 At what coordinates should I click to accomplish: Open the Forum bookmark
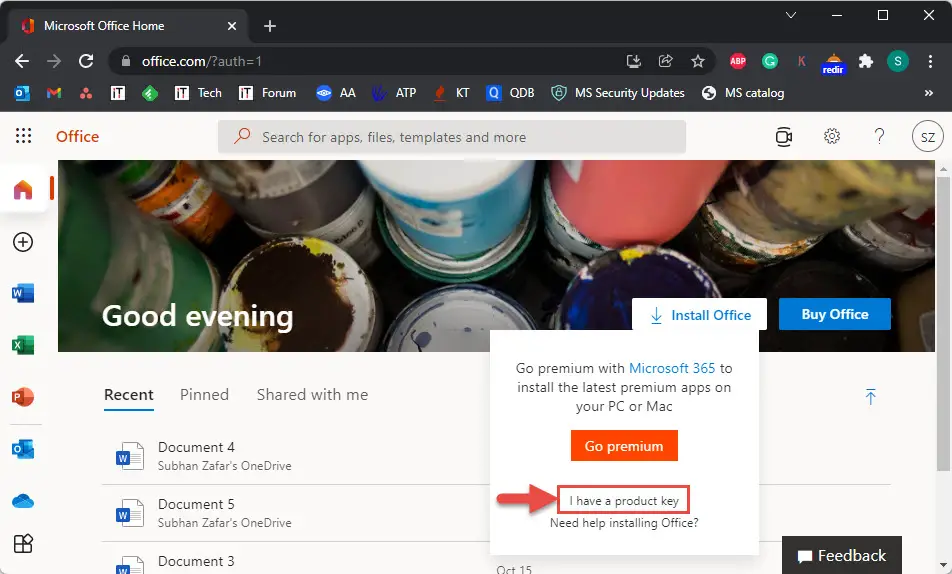pyautogui.click(x=267, y=93)
